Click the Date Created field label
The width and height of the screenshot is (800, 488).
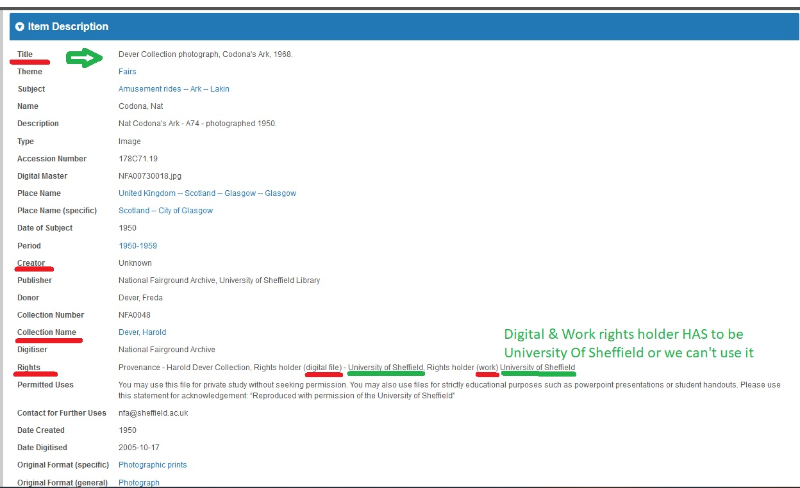(41, 430)
